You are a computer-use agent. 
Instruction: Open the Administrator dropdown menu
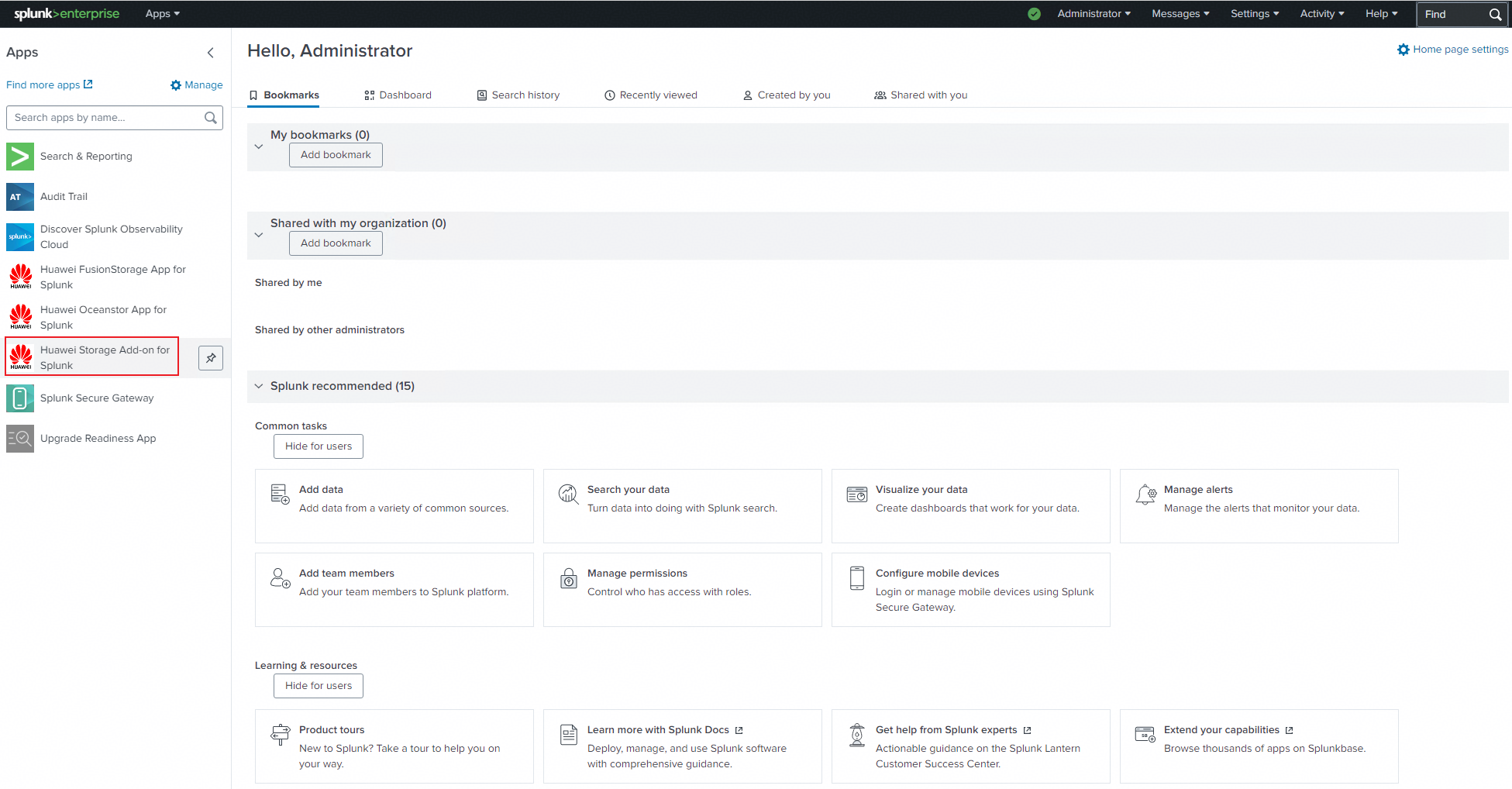click(x=1094, y=14)
